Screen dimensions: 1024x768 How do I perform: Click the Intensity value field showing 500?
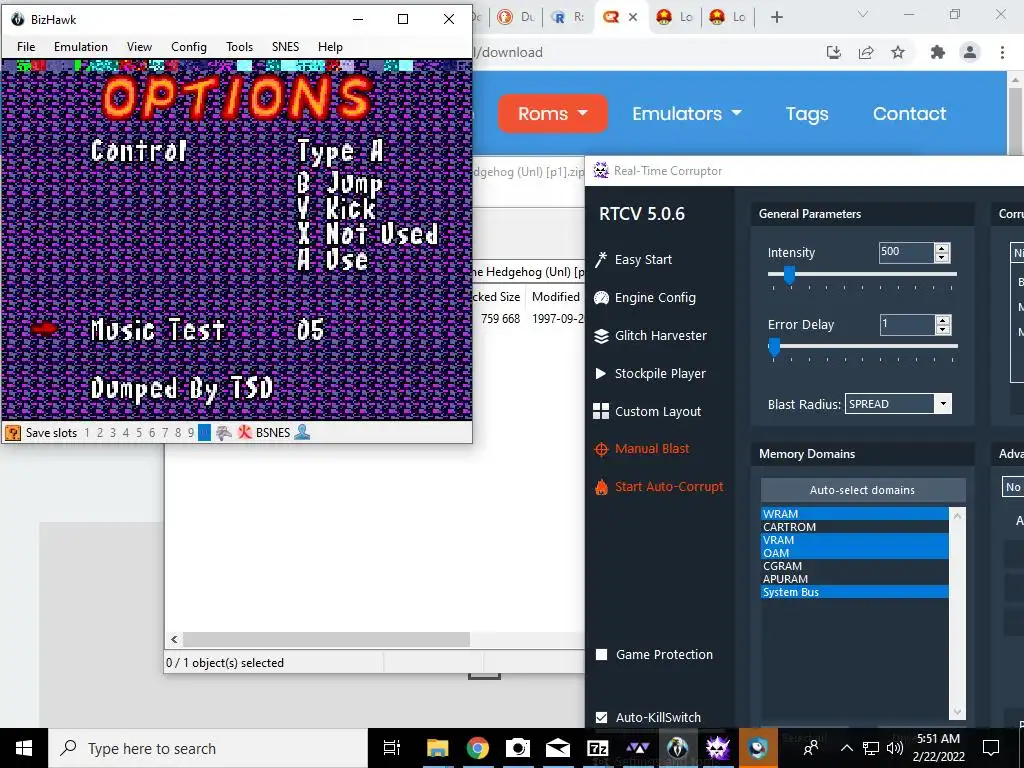(906, 252)
